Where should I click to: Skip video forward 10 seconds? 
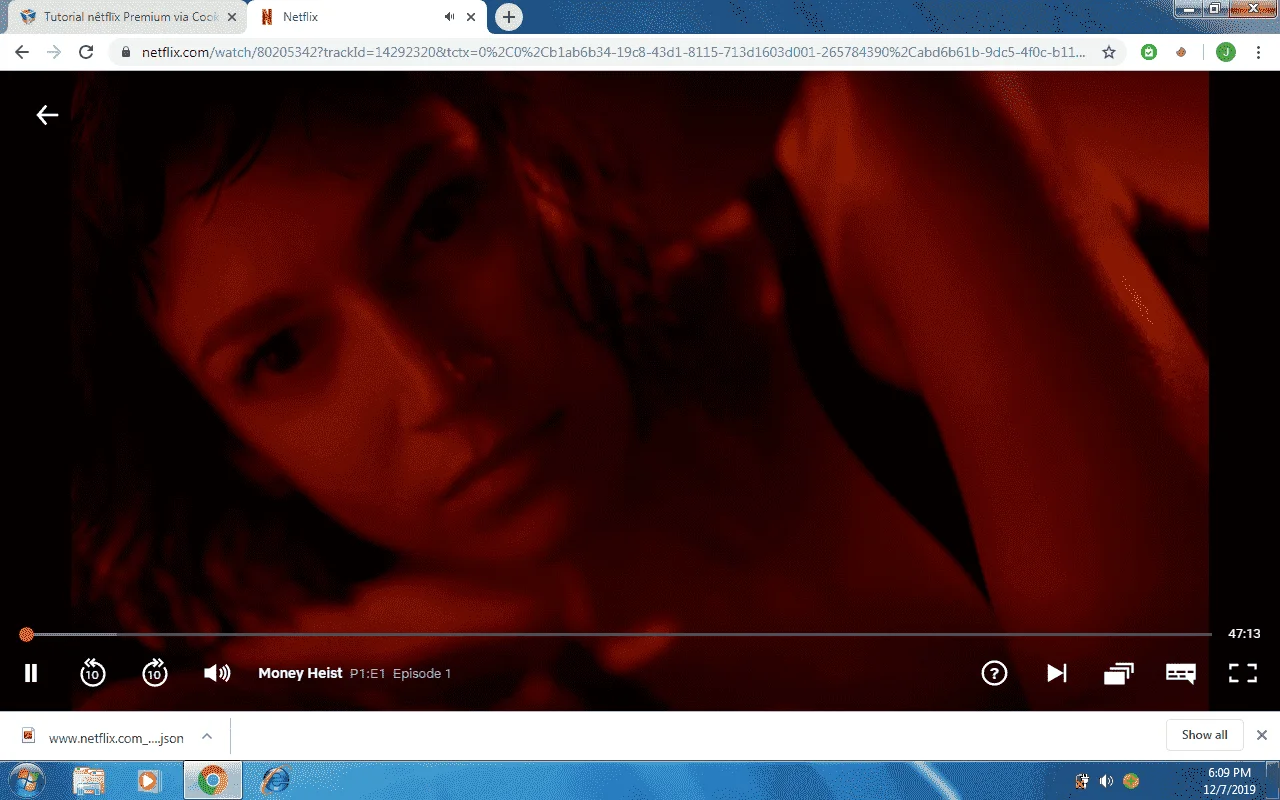coord(154,673)
